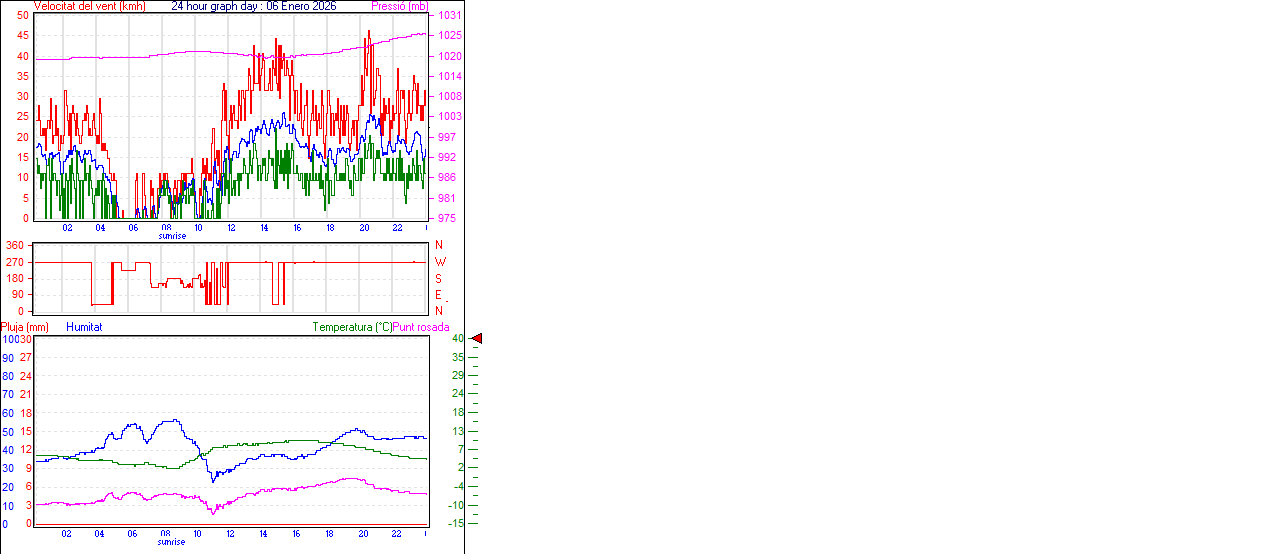Click the magenta 'Punt rosada' legend label

tap(421, 327)
